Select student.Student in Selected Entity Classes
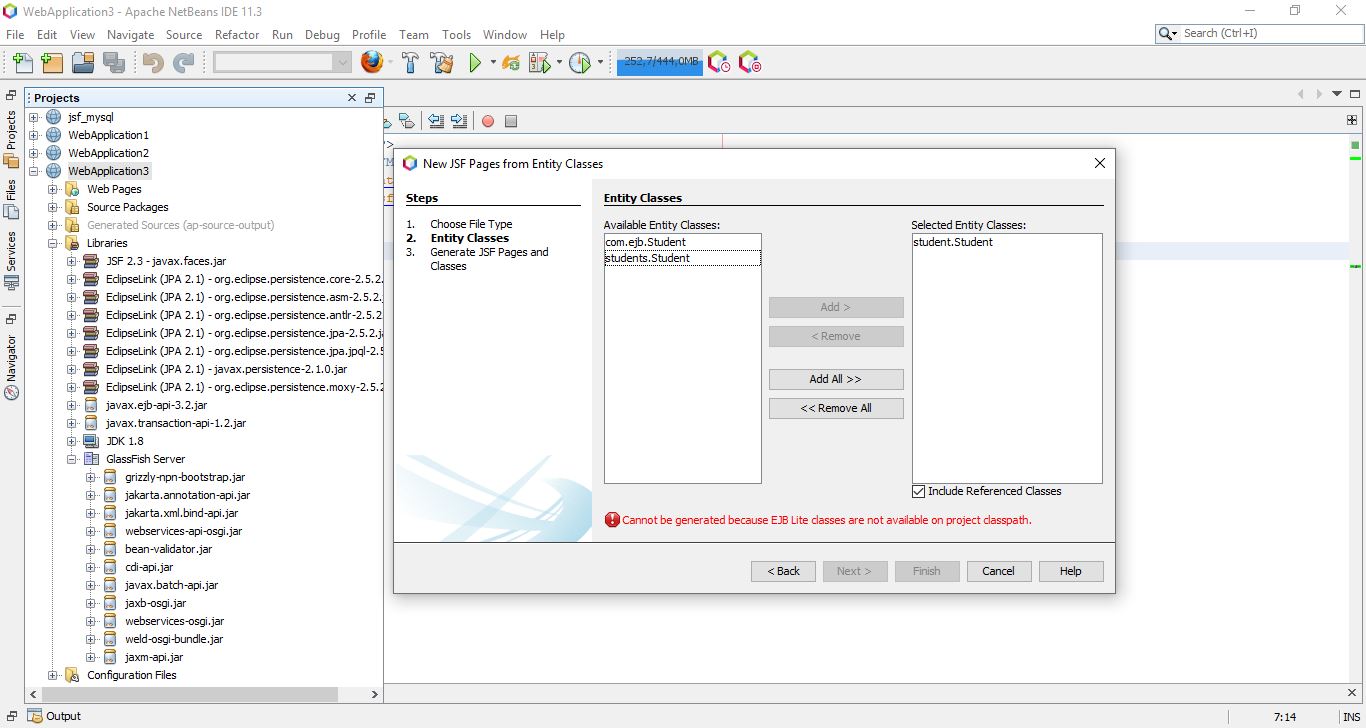1366x728 pixels. [x=1007, y=242]
